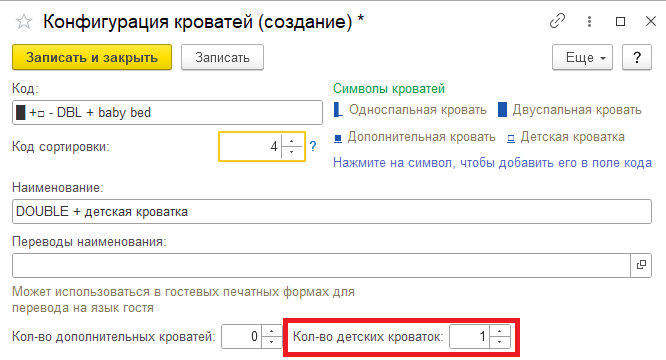Open the name translations dialog button
The height and width of the screenshot is (360, 666).
pyautogui.click(x=641, y=265)
